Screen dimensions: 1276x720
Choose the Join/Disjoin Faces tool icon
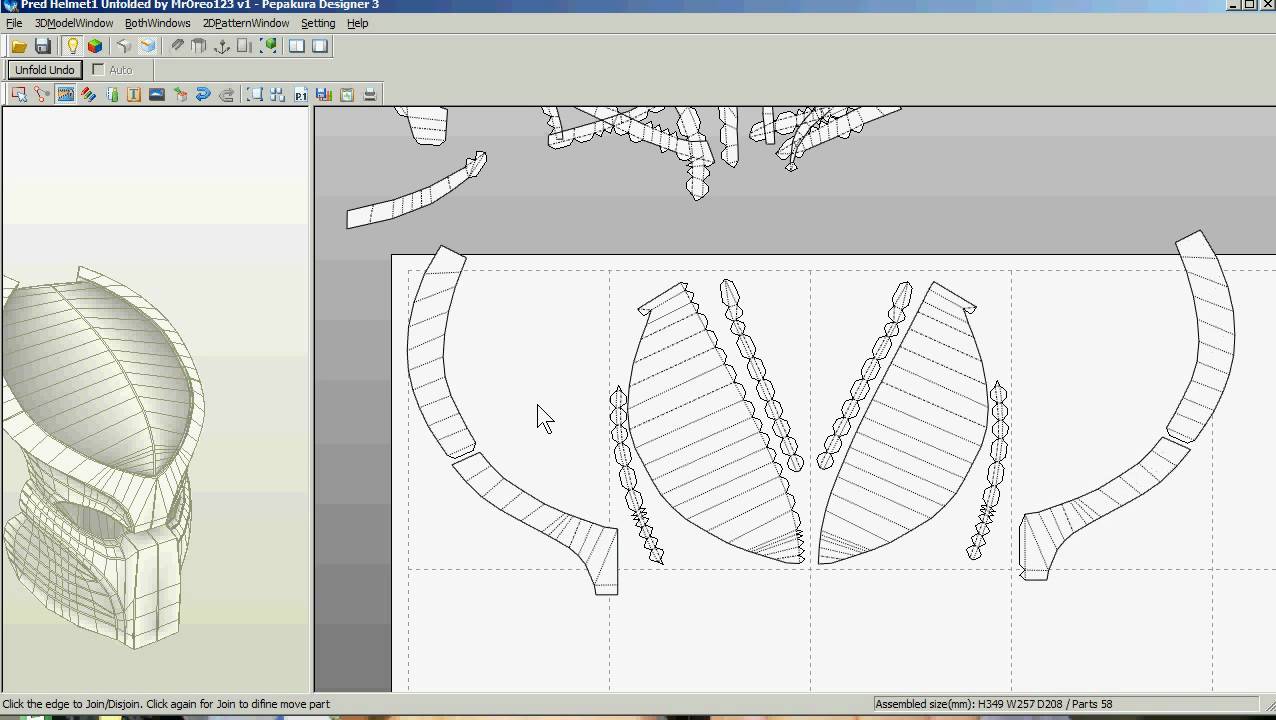[42, 95]
